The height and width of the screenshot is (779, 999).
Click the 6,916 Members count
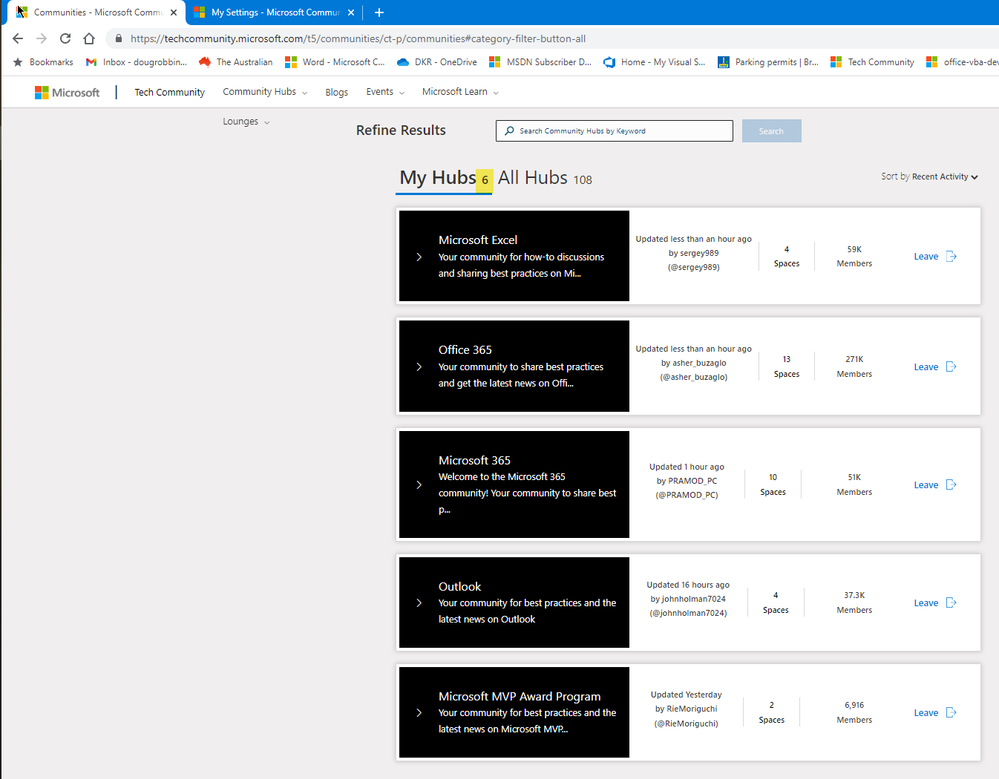click(x=854, y=712)
